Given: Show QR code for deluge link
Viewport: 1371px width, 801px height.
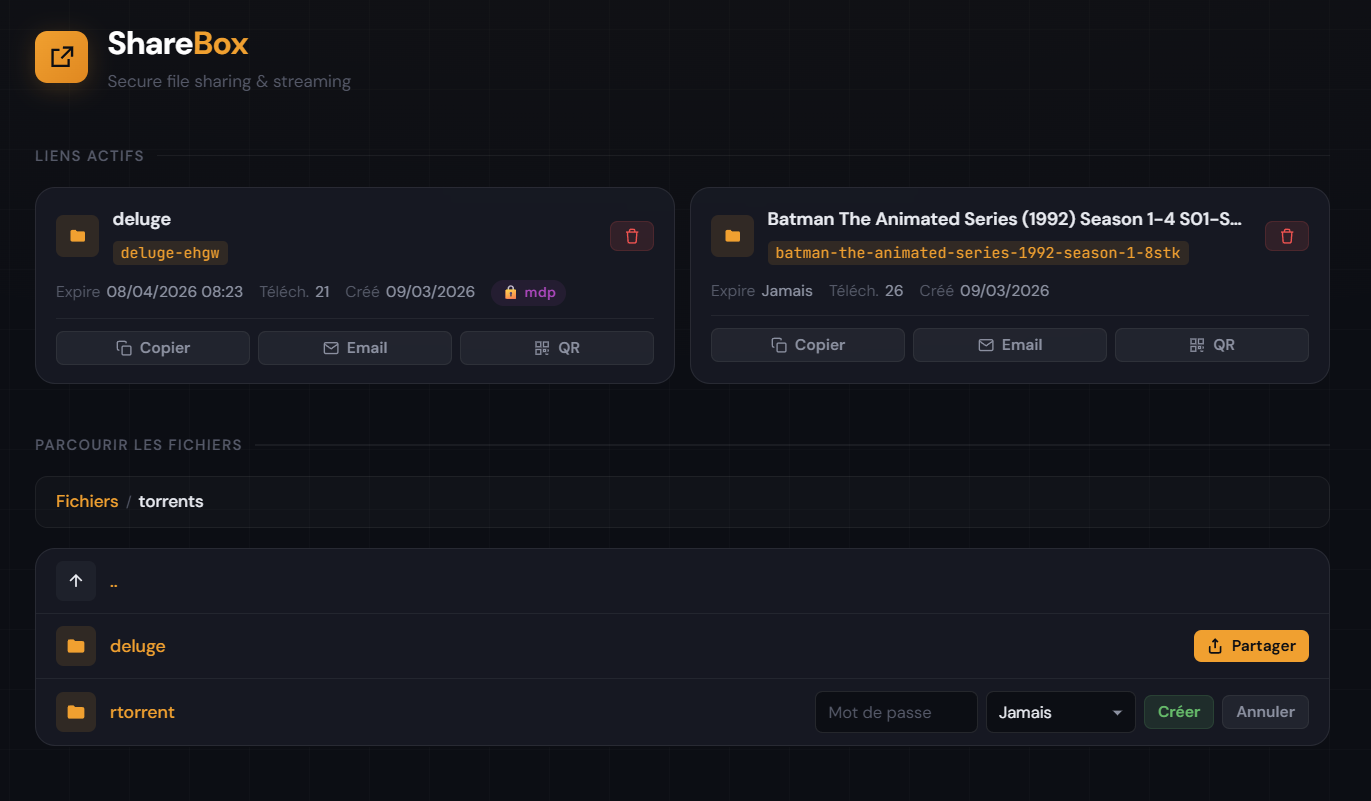Looking at the screenshot, I should click(557, 348).
